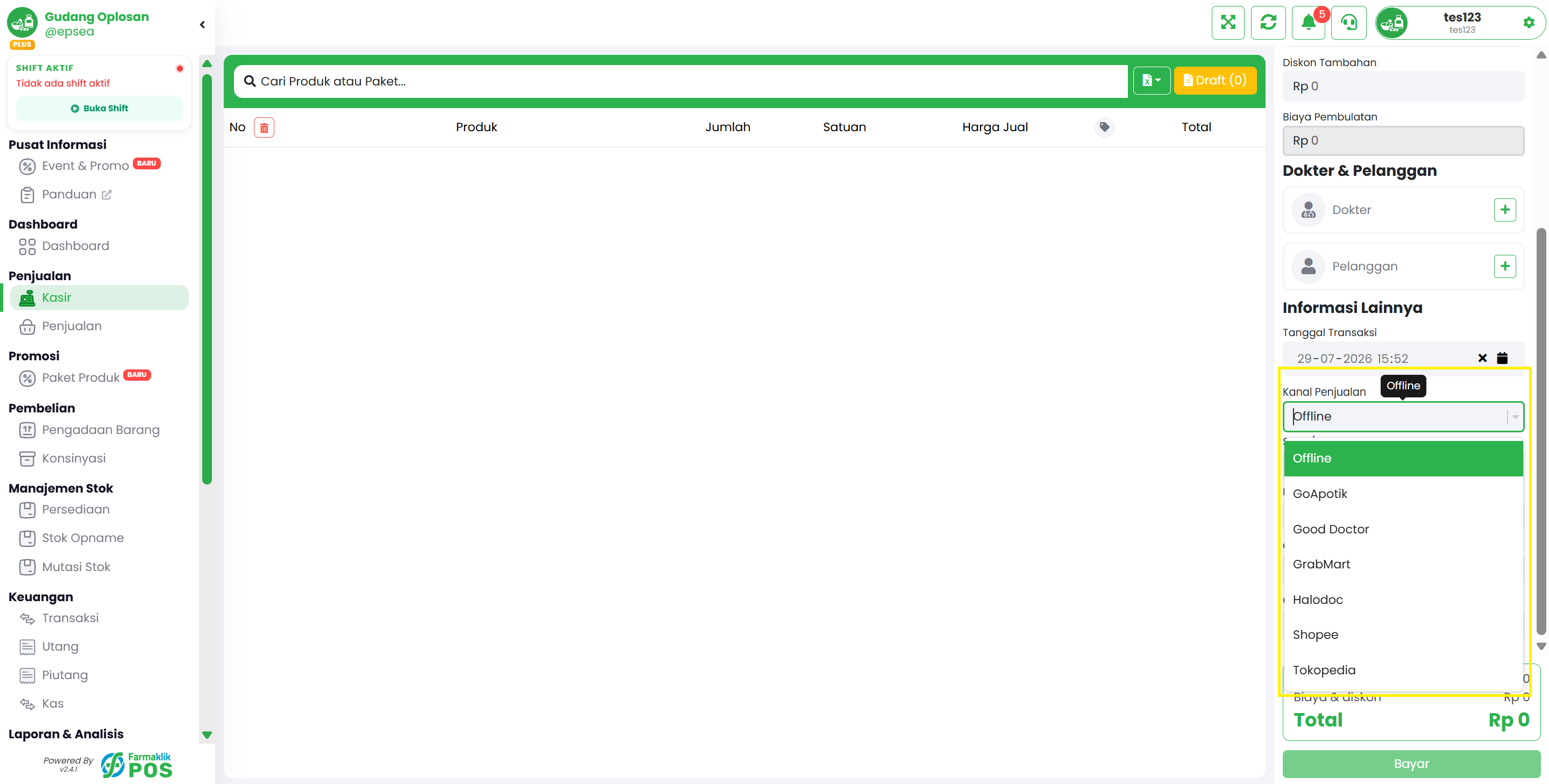Click the Farmaklik POS logo

point(137,765)
